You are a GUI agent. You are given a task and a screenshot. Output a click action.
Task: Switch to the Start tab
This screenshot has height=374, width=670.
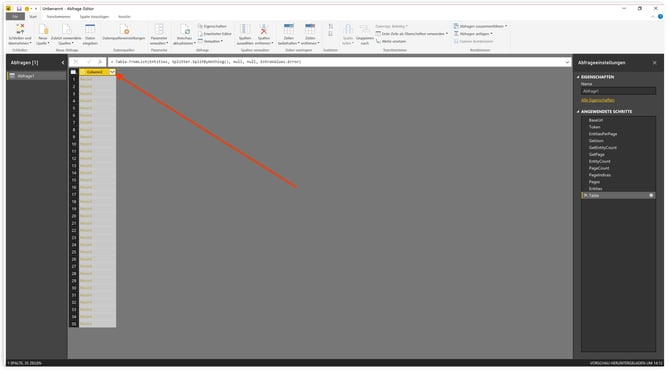[33, 17]
